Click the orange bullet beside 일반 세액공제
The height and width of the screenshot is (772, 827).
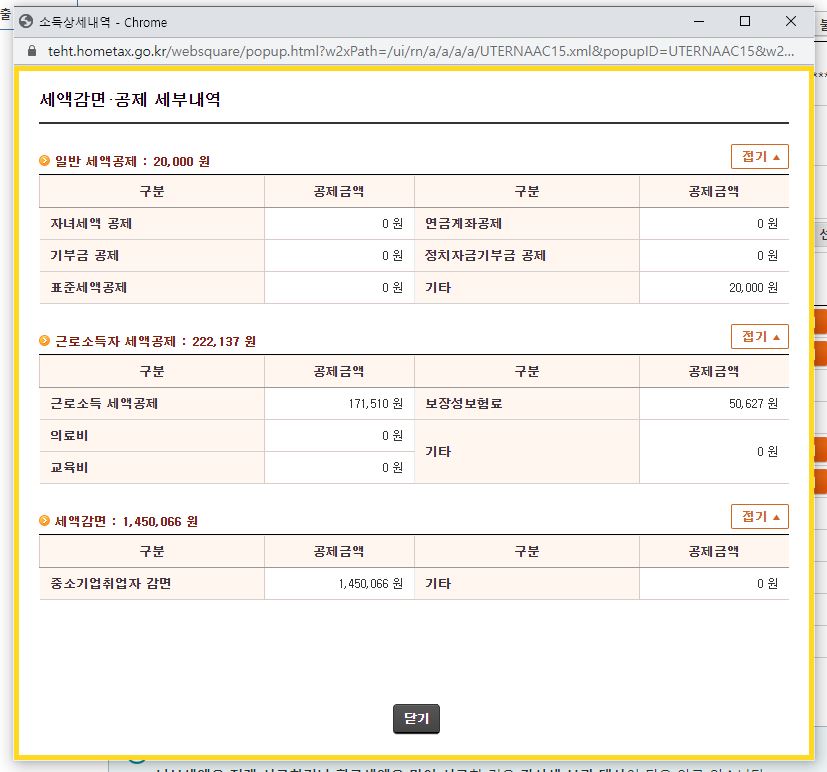tap(44, 161)
